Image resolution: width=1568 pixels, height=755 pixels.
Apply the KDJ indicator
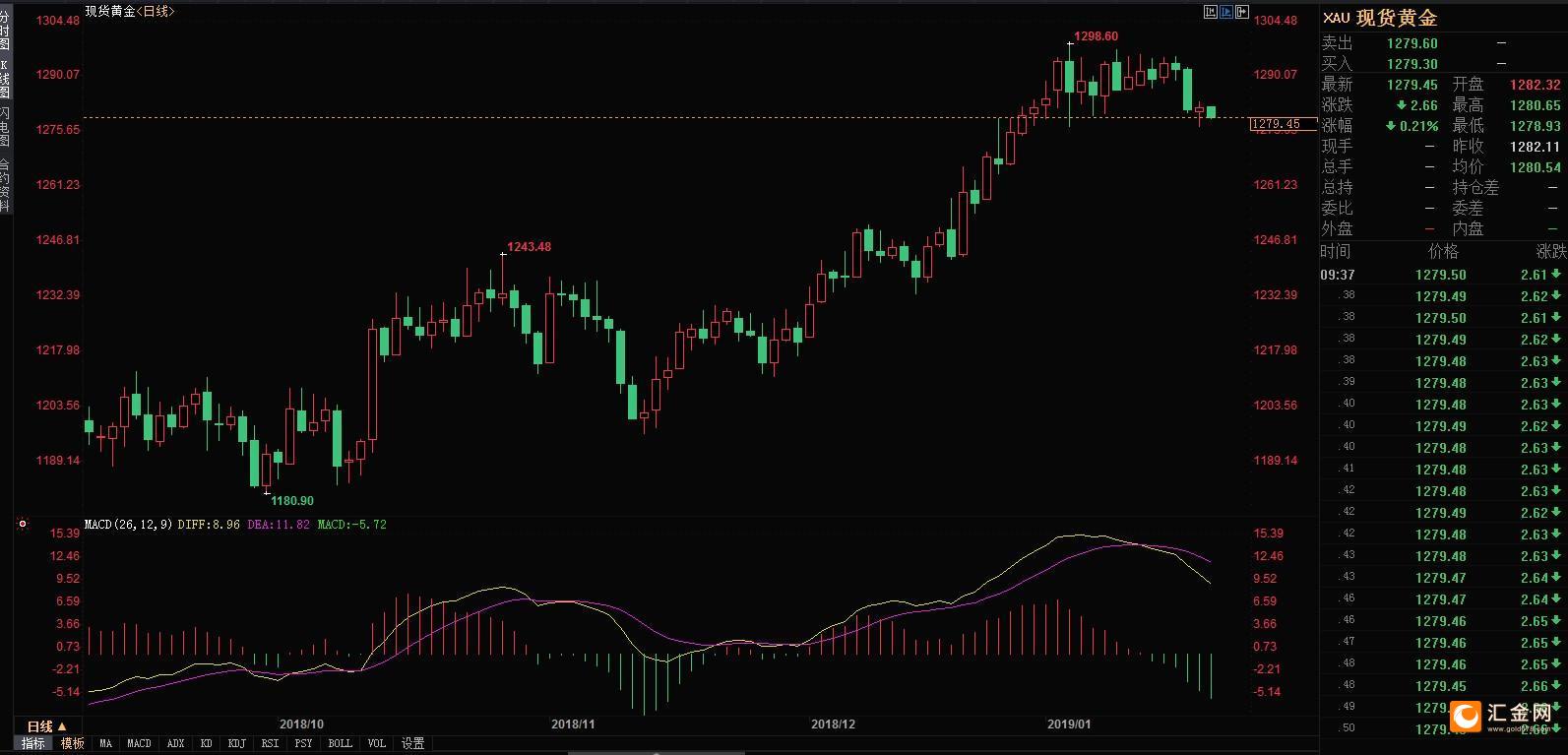(x=236, y=743)
